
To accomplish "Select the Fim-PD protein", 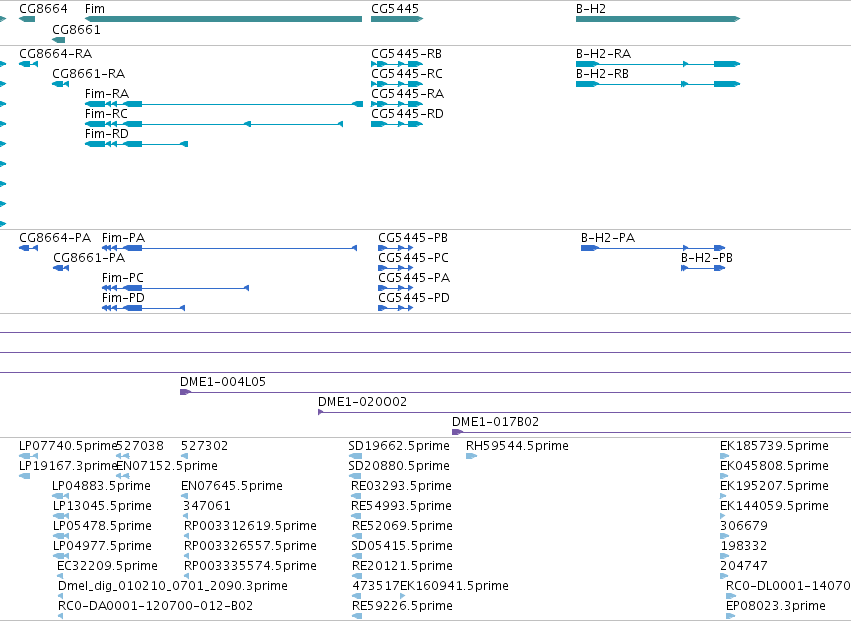I will 143,308.
